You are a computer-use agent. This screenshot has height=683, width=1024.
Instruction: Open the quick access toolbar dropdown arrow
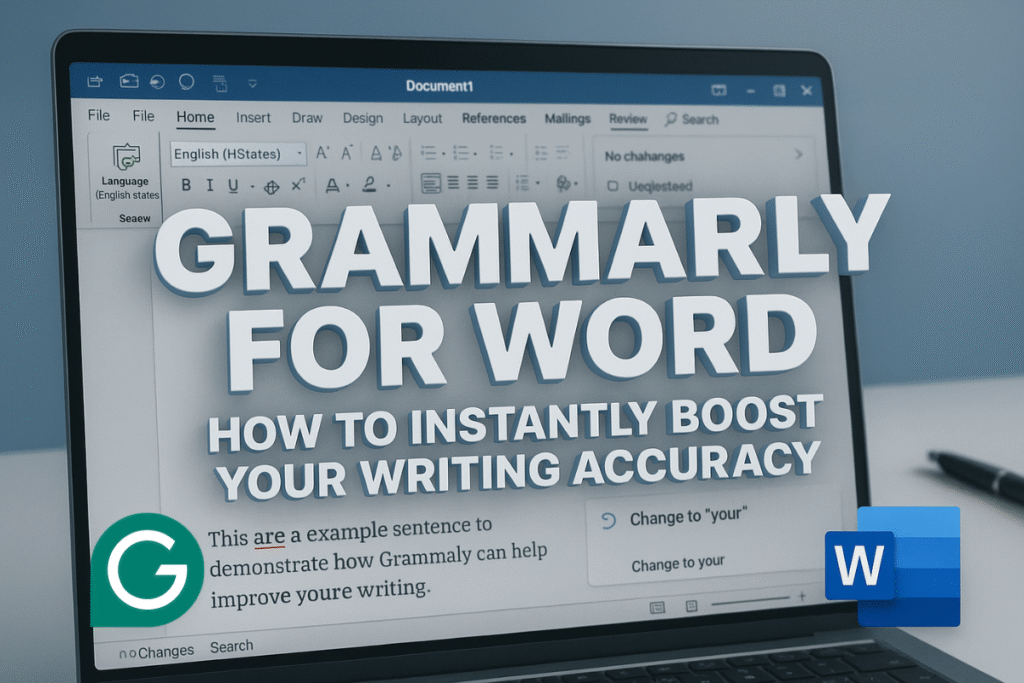pos(252,84)
